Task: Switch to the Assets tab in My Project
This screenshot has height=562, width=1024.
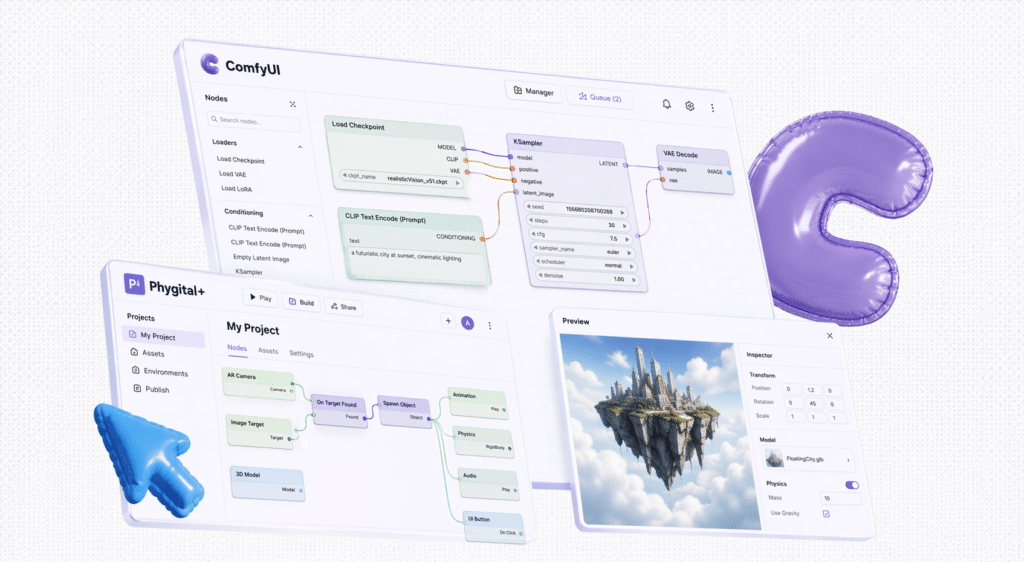Action: point(268,351)
